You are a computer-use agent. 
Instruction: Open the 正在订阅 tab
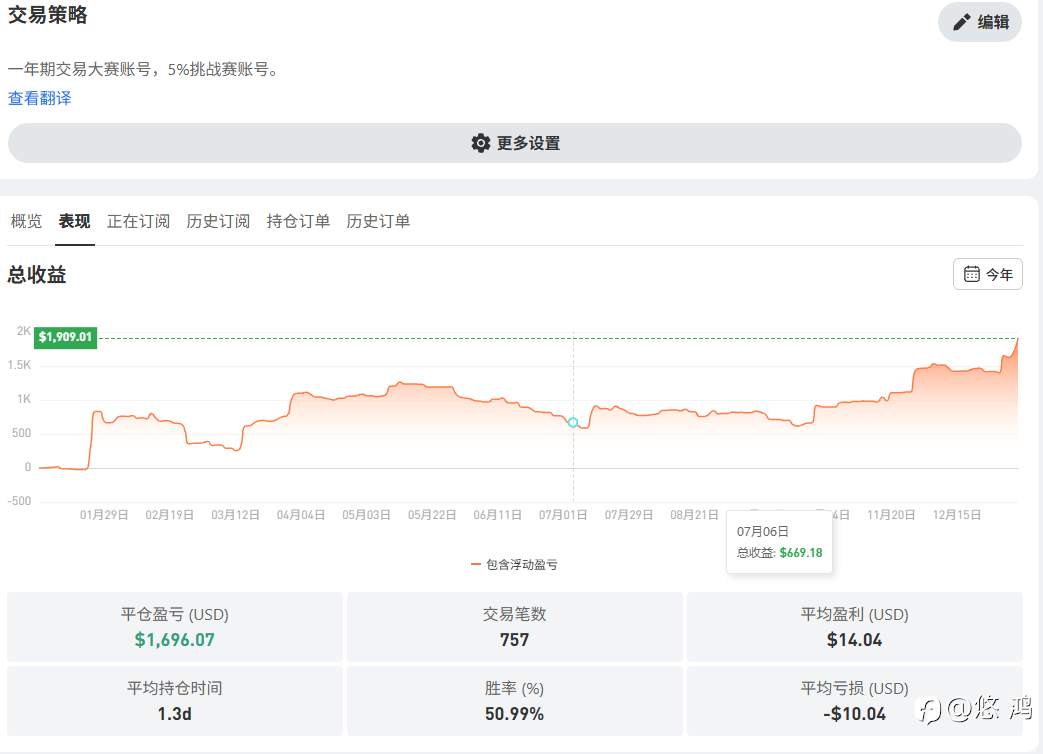[x=139, y=221]
